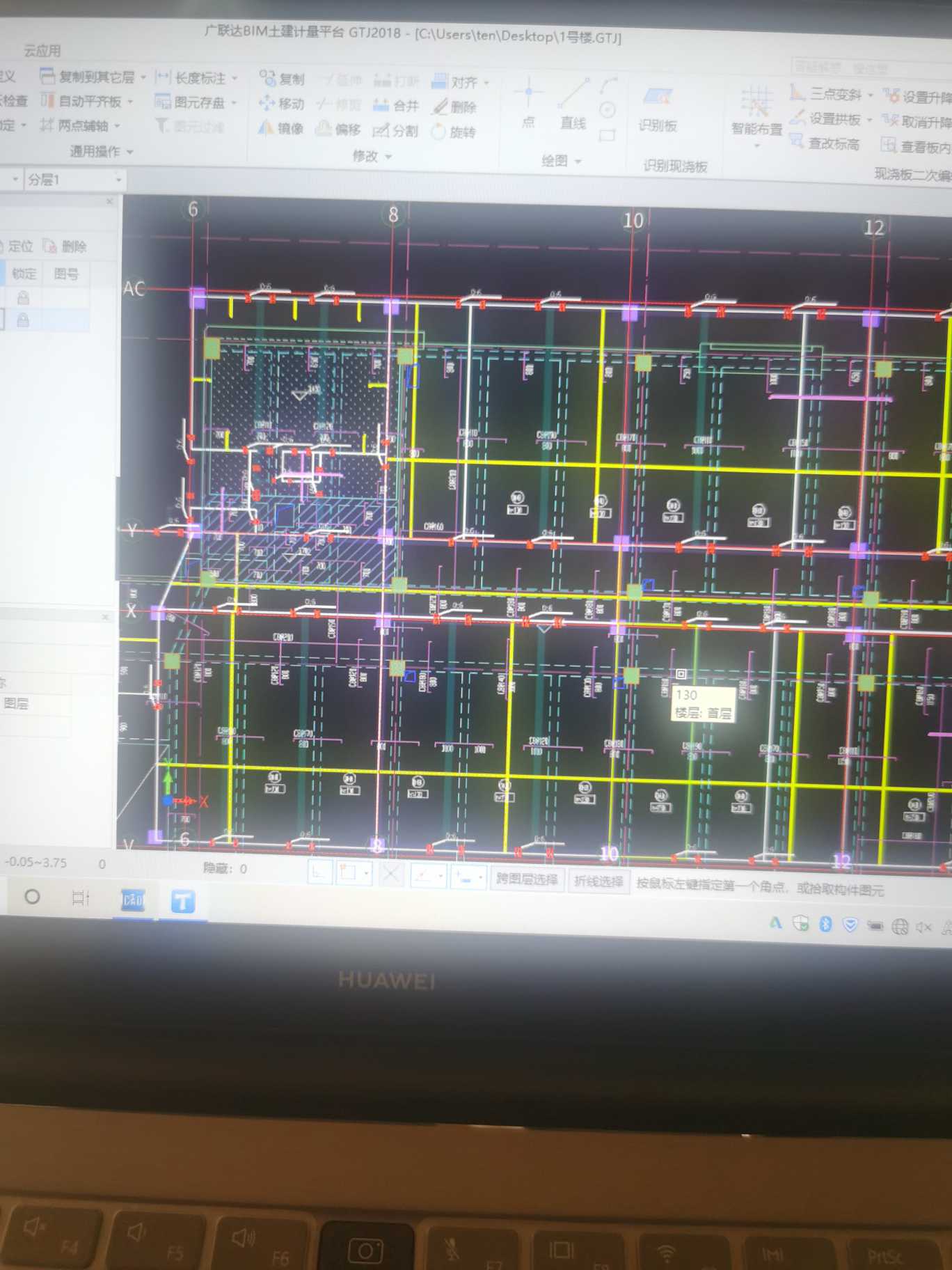Screen dimensions: 952x1270
Task: Click the 图层 row in lower panel
Action: pyautogui.click(x=35, y=704)
